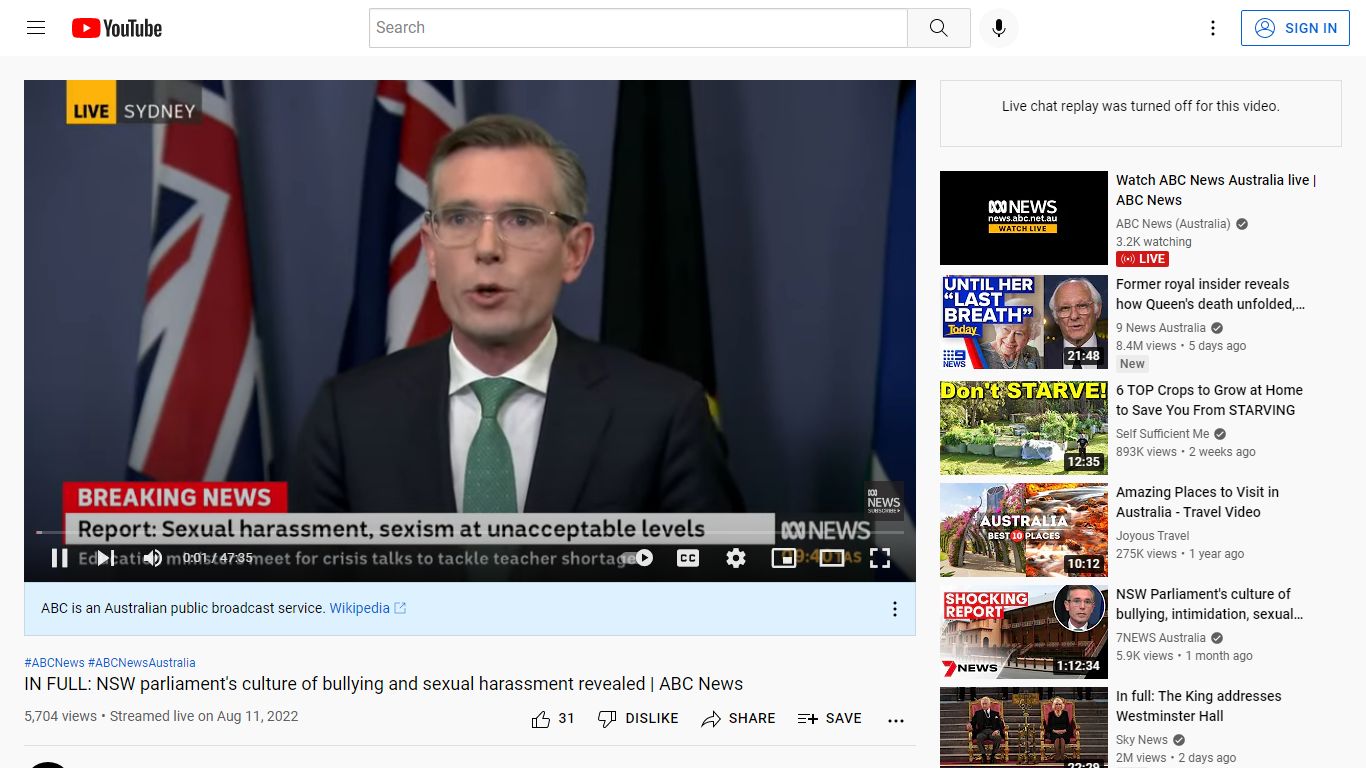Image resolution: width=1366 pixels, height=768 pixels.
Task: Click the '7NEWS Australia' channel name
Action: click(x=1161, y=638)
